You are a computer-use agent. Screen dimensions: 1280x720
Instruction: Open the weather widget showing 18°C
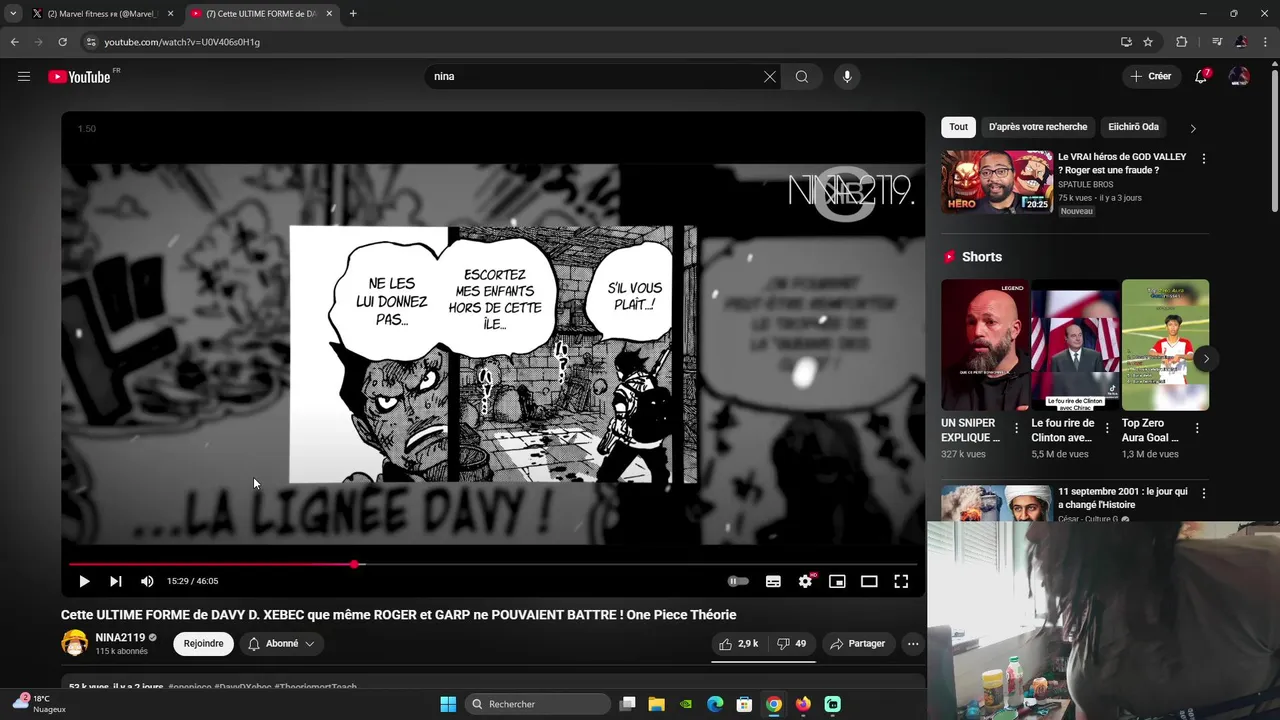40,703
